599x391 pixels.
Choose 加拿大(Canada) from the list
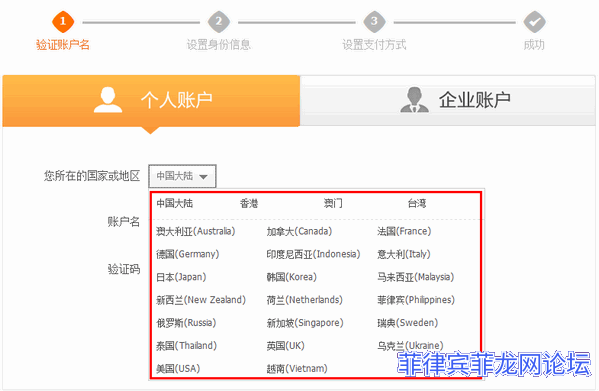(x=299, y=231)
